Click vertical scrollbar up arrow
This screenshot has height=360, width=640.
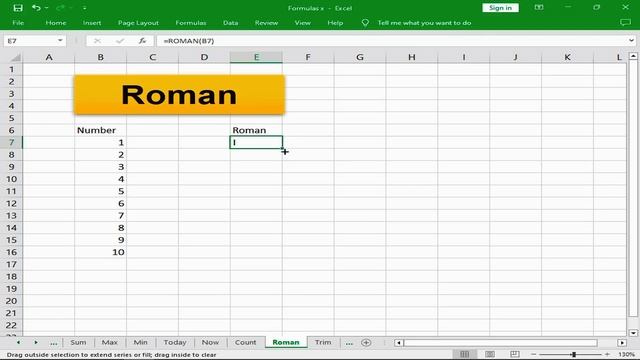(633, 56)
